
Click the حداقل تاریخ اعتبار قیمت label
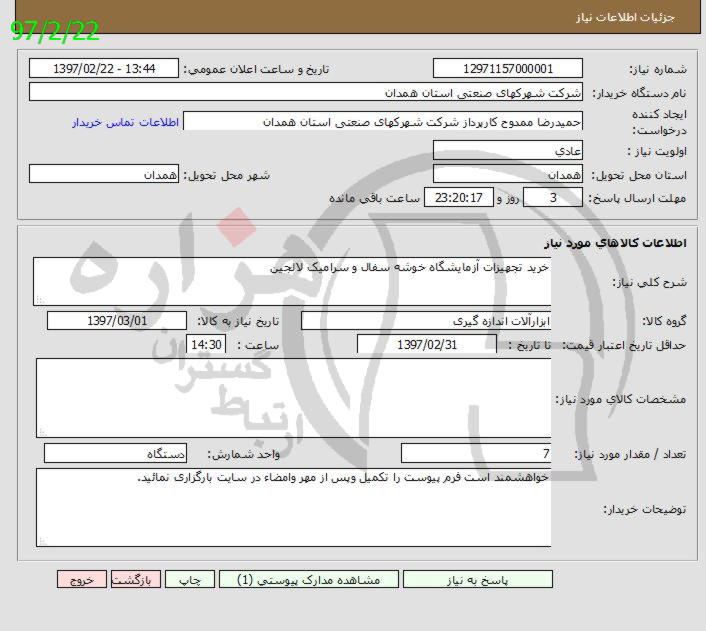(625, 345)
